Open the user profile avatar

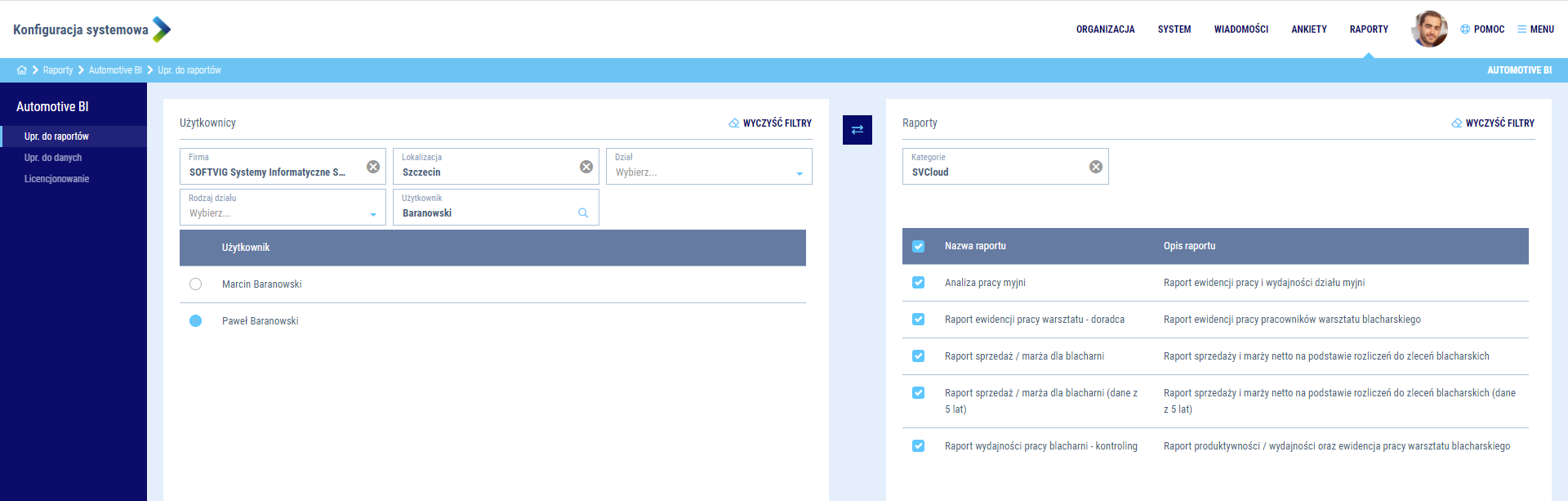click(x=1429, y=29)
